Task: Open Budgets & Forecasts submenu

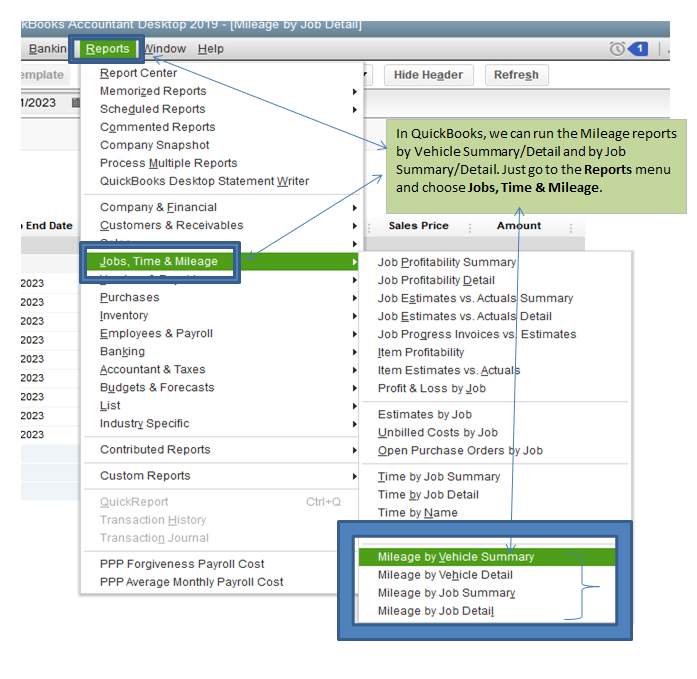Action: point(221,387)
